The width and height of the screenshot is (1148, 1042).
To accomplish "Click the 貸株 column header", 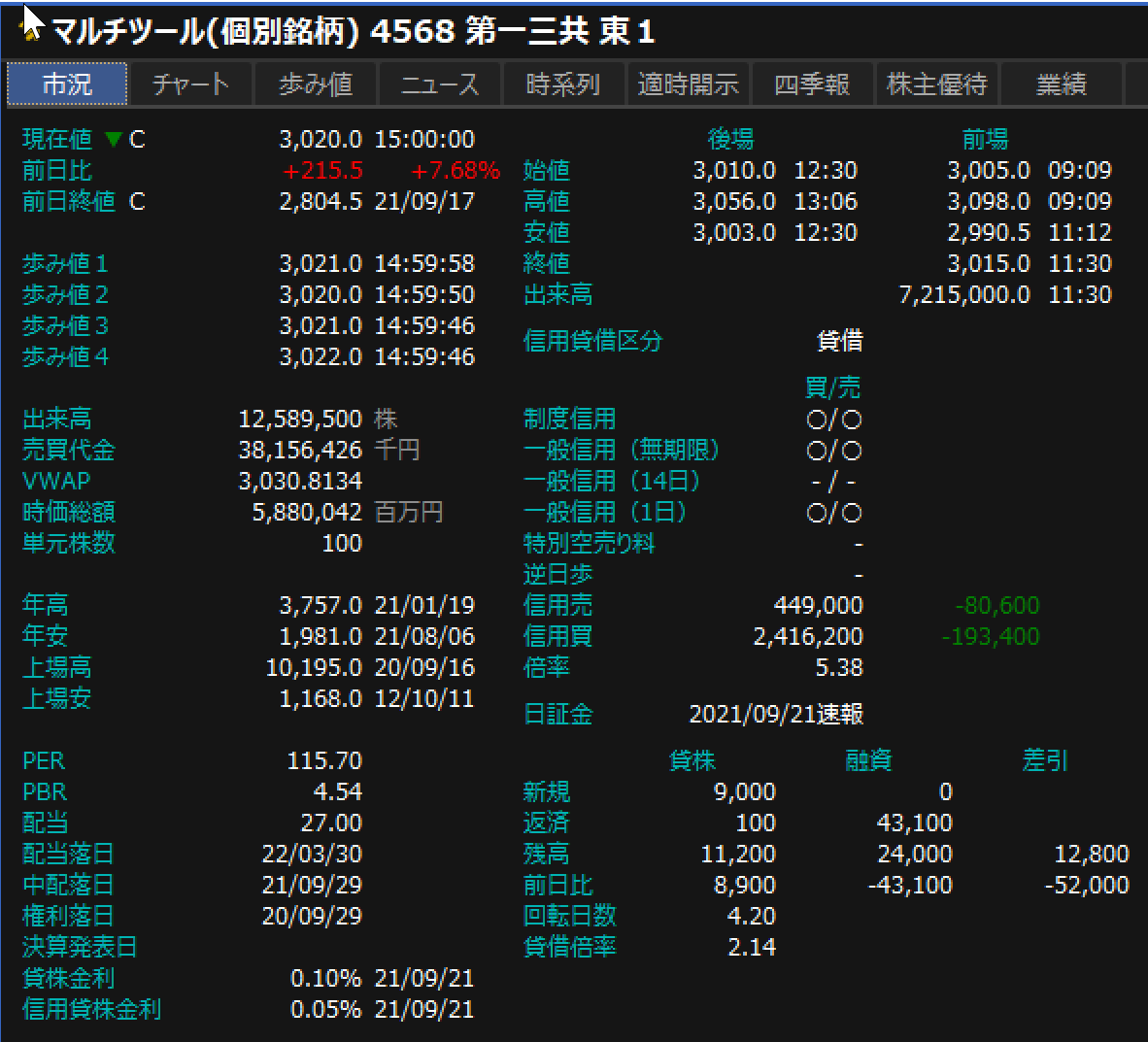I will click(x=692, y=760).
